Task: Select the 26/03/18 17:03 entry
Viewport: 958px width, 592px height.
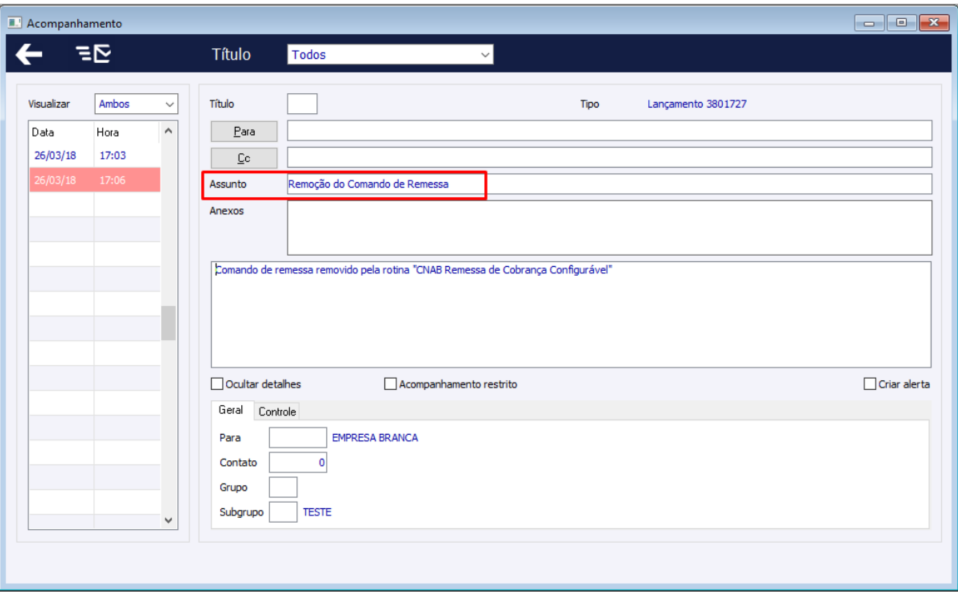Action: (x=95, y=155)
